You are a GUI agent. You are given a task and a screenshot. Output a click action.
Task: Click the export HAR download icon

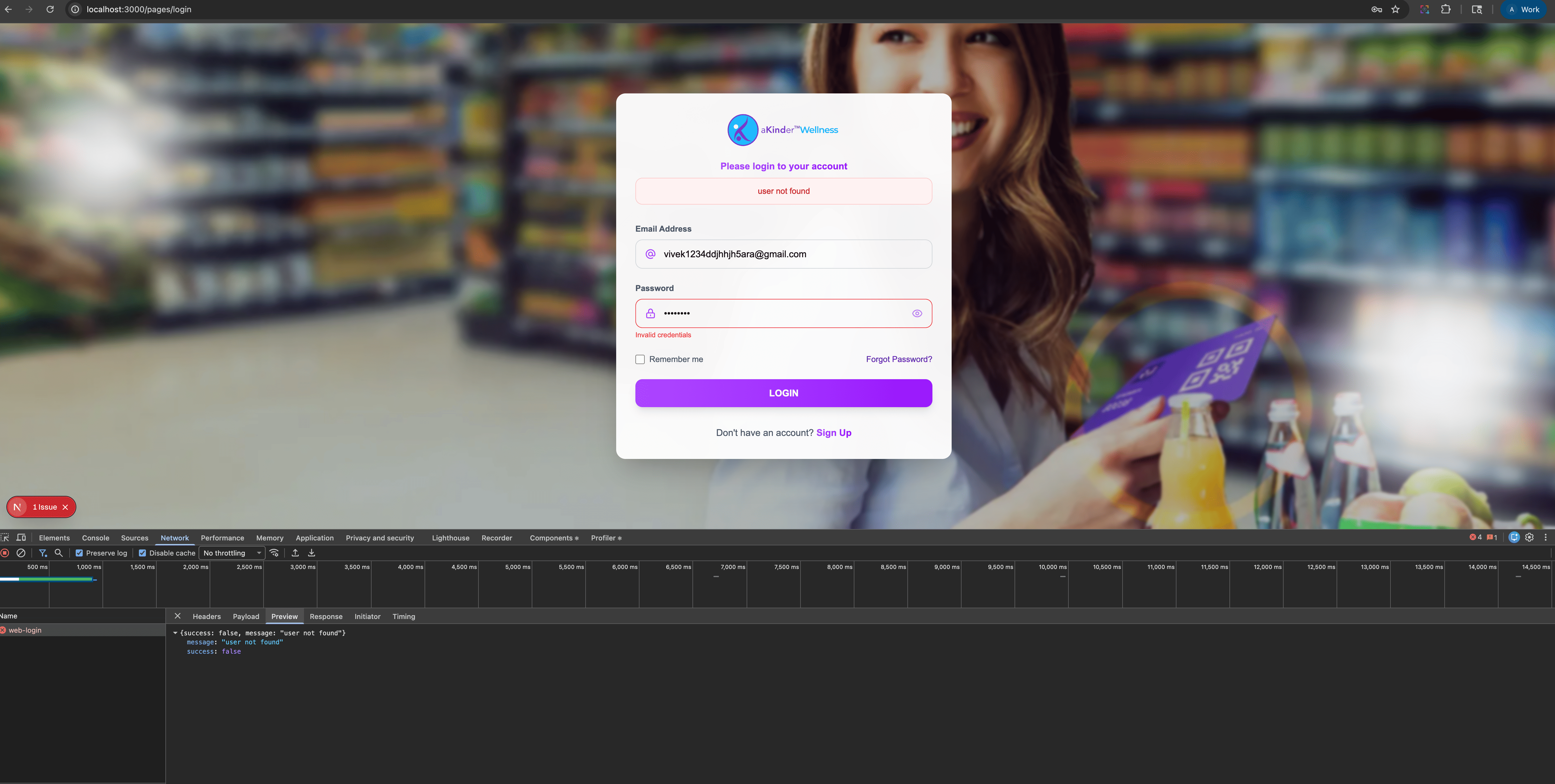coord(312,553)
